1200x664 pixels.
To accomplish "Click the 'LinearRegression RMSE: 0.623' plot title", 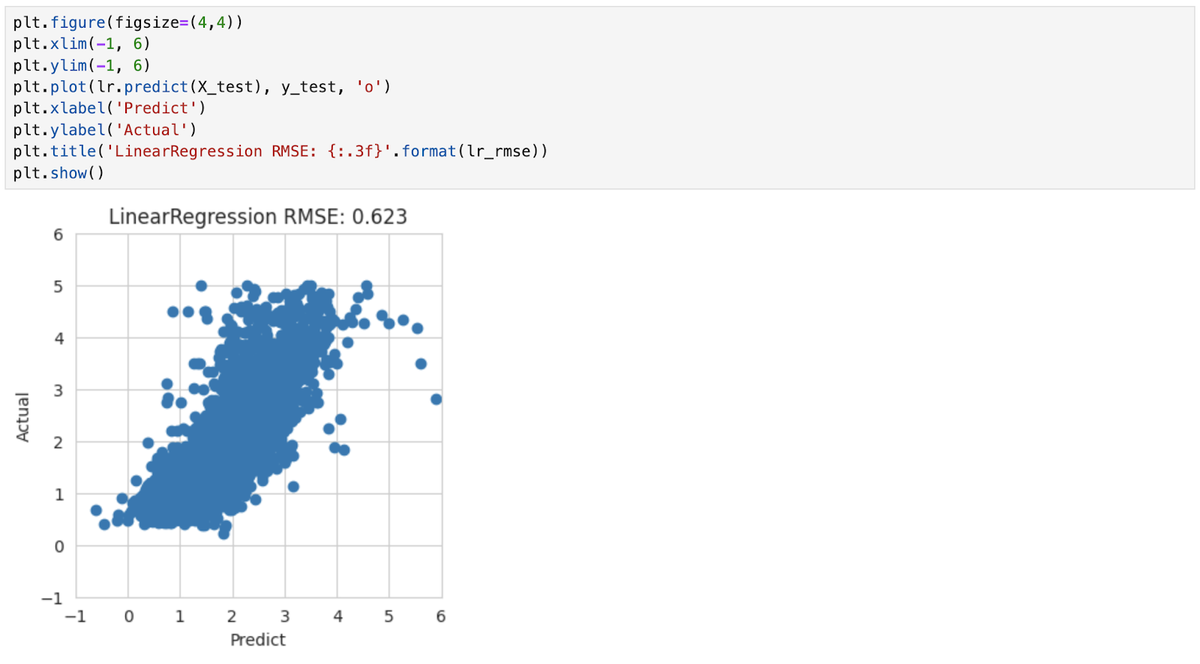I will coord(257,216).
